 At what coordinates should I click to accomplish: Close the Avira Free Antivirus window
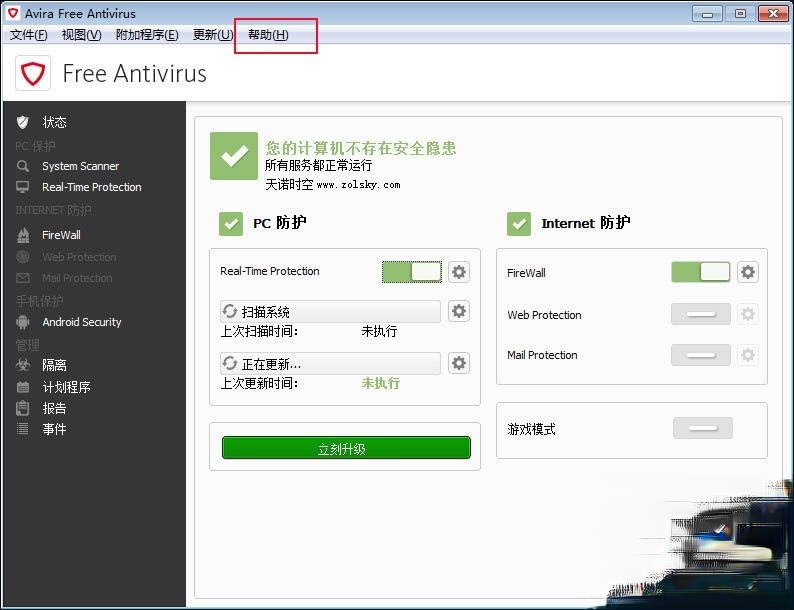(x=773, y=14)
